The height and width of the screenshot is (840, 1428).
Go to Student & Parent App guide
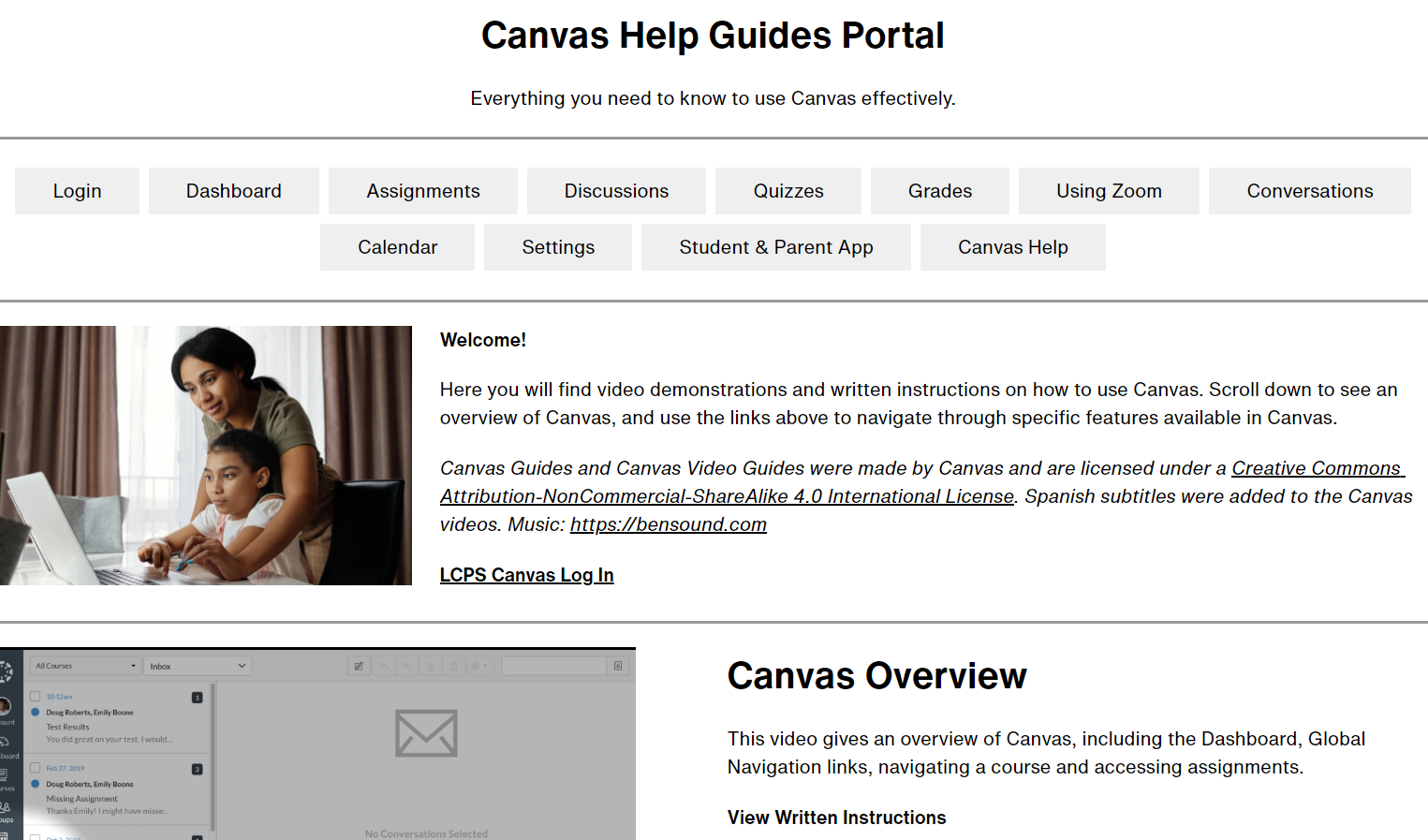point(776,247)
